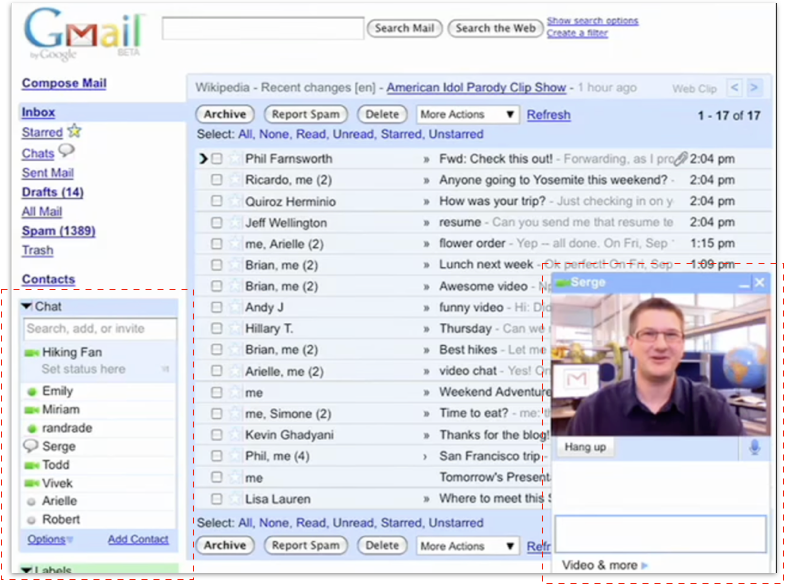Star the Lisa Lauren email
785x585 pixels.
(x=234, y=498)
